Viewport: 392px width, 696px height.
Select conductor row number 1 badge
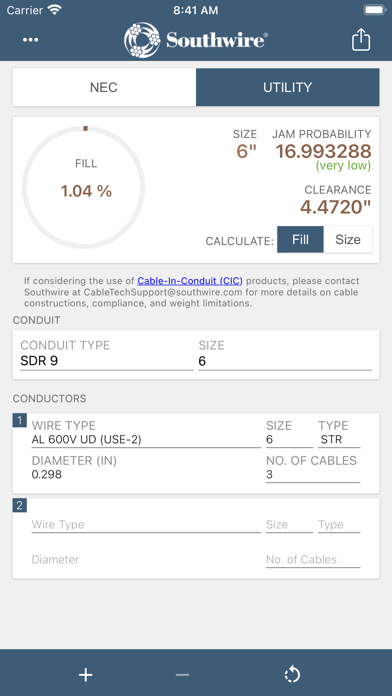pyautogui.click(x=20, y=420)
